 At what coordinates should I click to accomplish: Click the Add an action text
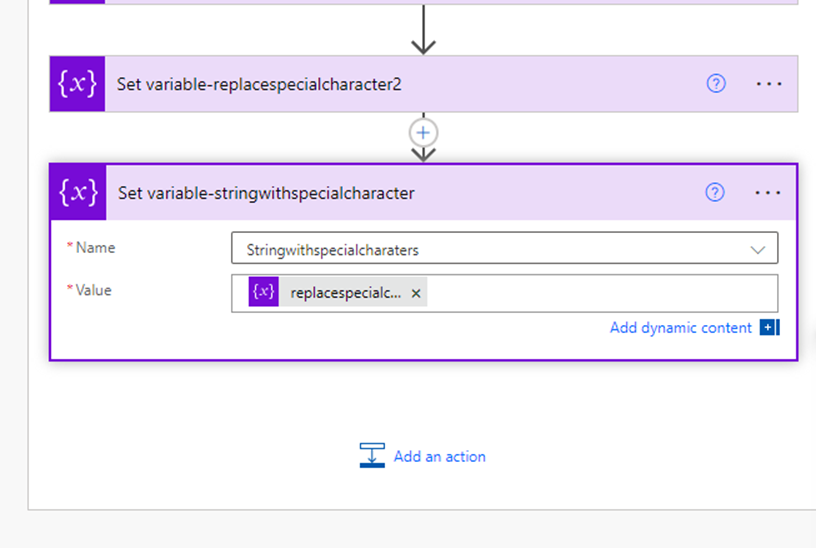tap(439, 456)
